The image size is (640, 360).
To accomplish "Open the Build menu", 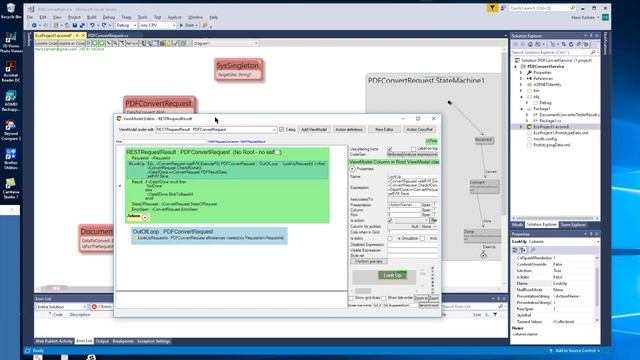I will click(x=91, y=17).
